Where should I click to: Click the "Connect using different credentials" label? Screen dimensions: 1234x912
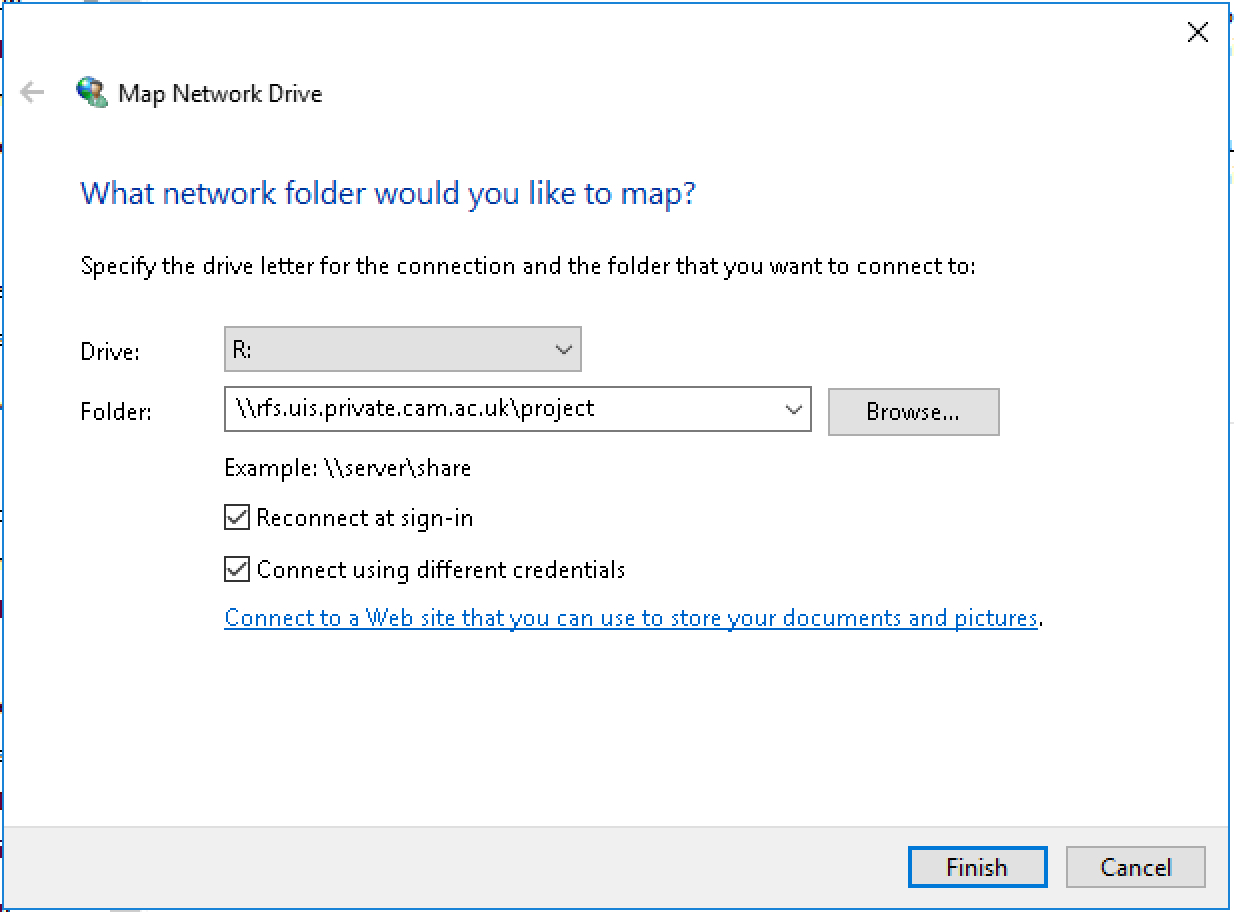coord(441,570)
